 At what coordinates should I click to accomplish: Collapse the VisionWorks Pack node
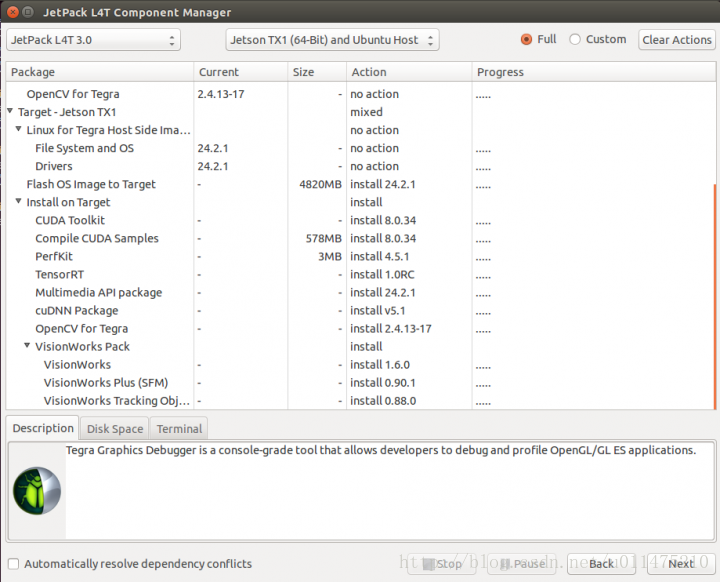[x=27, y=345]
